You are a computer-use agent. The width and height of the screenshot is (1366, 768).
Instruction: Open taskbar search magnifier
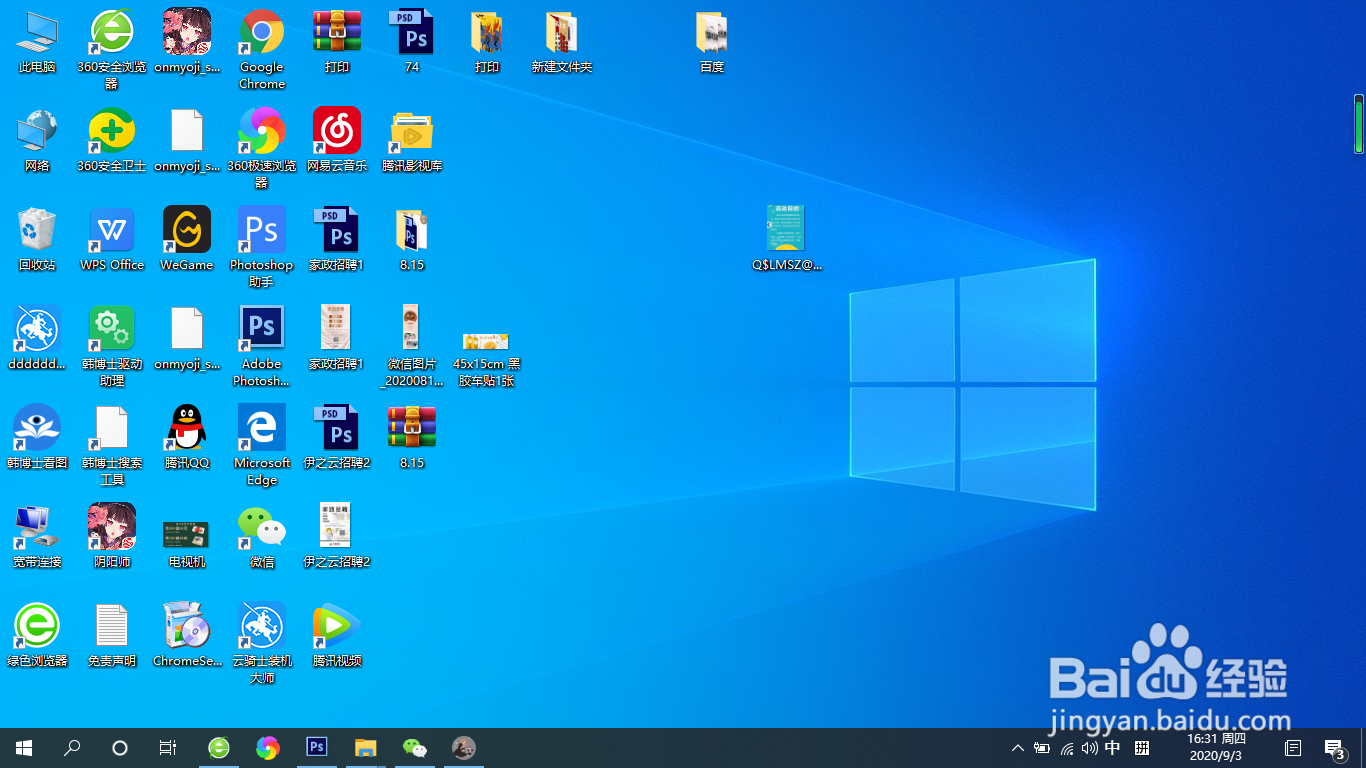(72, 748)
